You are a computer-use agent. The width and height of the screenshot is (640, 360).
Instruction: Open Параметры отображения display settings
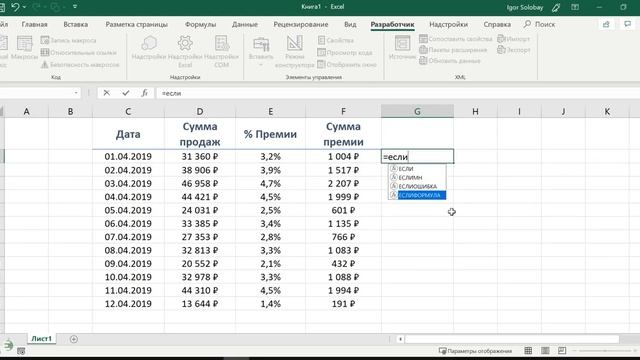click(475, 351)
